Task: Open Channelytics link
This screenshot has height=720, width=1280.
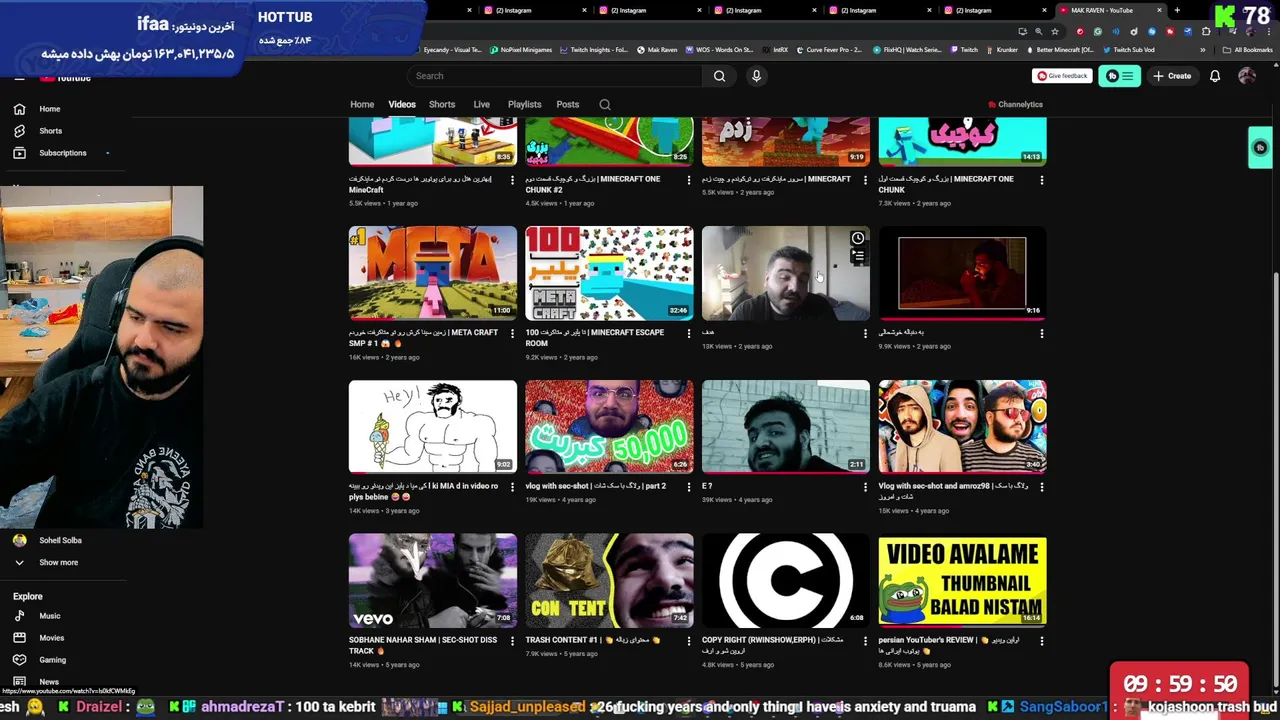Action: (x=1015, y=104)
